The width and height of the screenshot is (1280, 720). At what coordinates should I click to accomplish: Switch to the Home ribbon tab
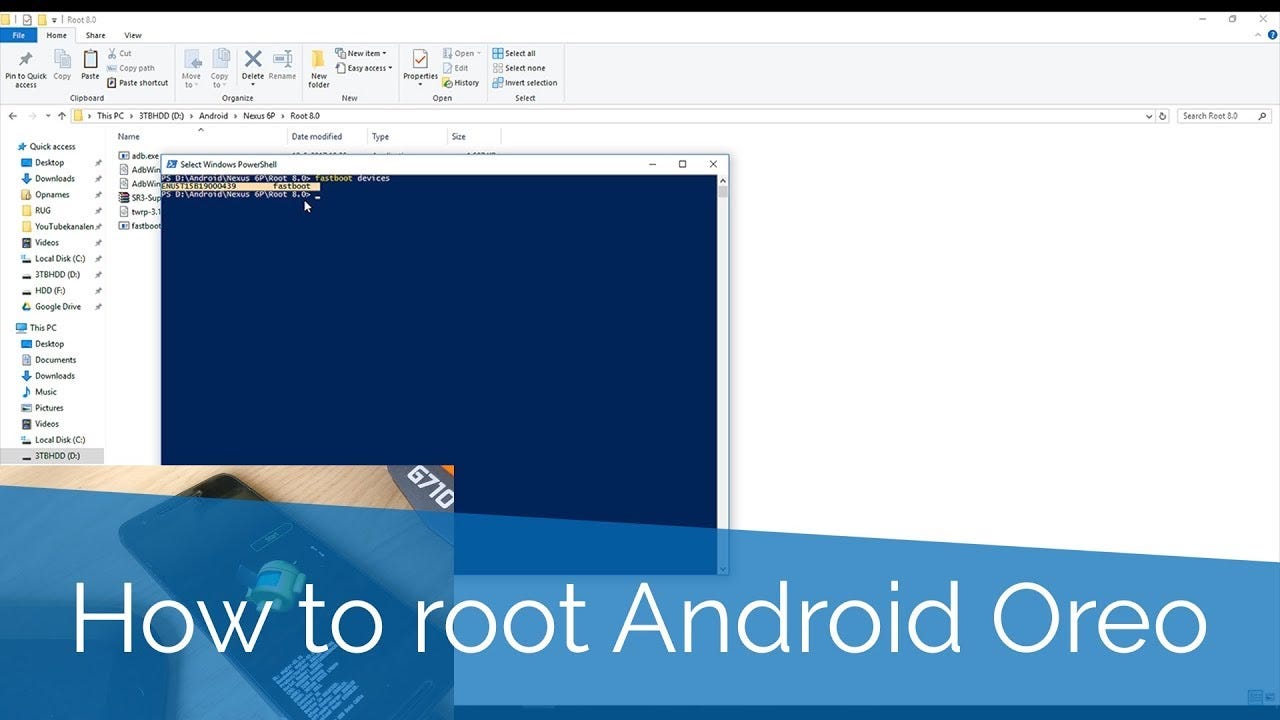57,35
